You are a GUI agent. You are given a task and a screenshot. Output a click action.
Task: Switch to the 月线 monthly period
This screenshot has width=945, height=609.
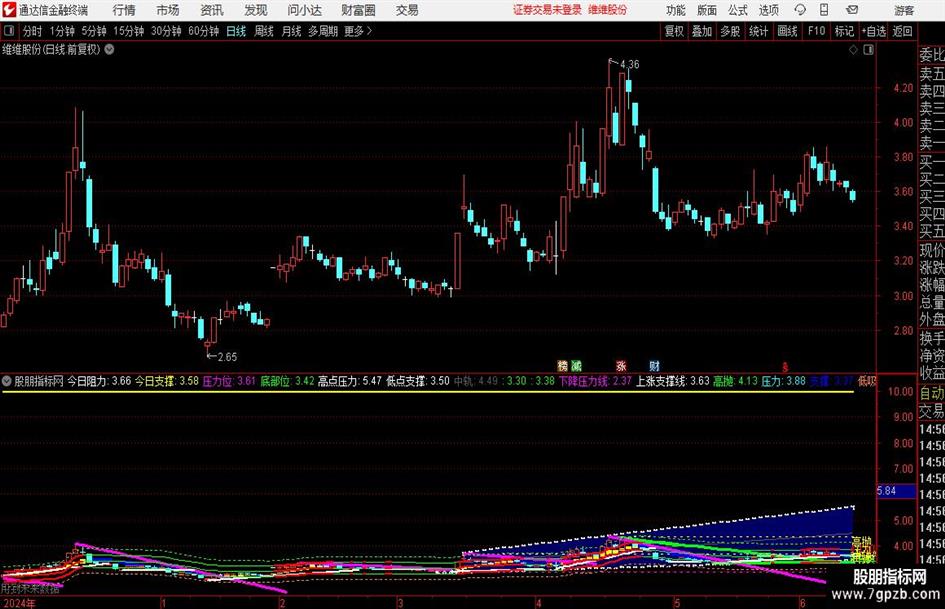tap(291, 31)
